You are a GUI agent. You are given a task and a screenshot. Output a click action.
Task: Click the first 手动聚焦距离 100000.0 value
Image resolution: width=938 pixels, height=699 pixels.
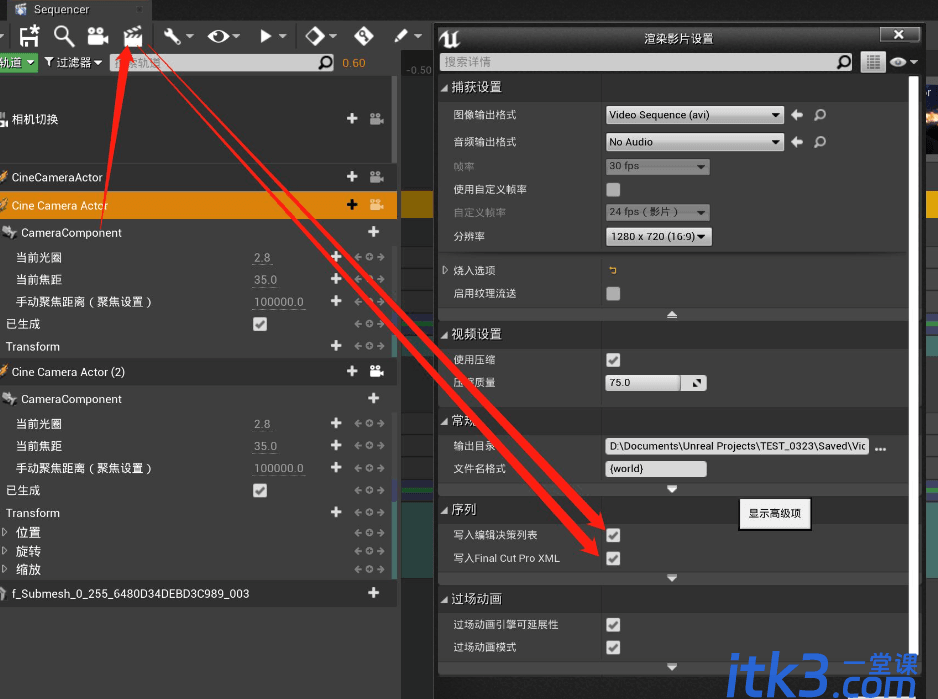279,302
